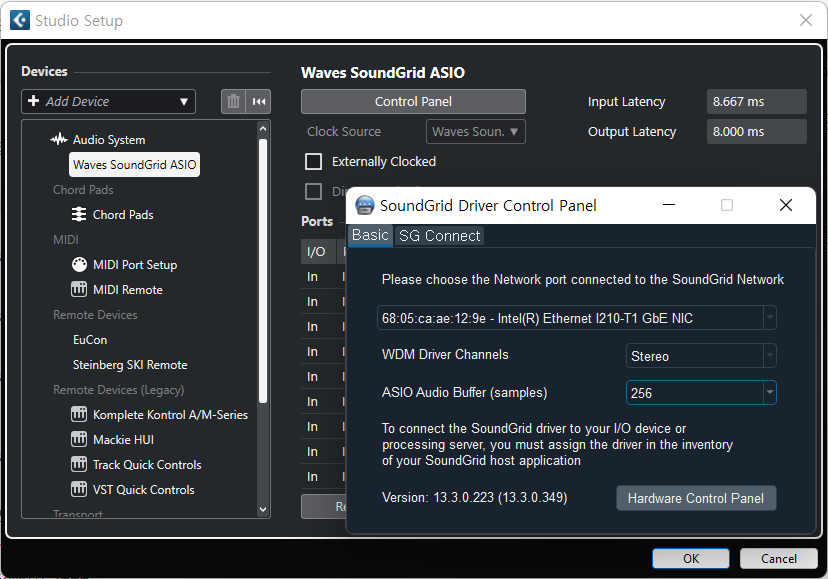The height and width of the screenshot is (579, 828).
Task: Click the trash delete device icon
Action: click(x=233, y=101)
